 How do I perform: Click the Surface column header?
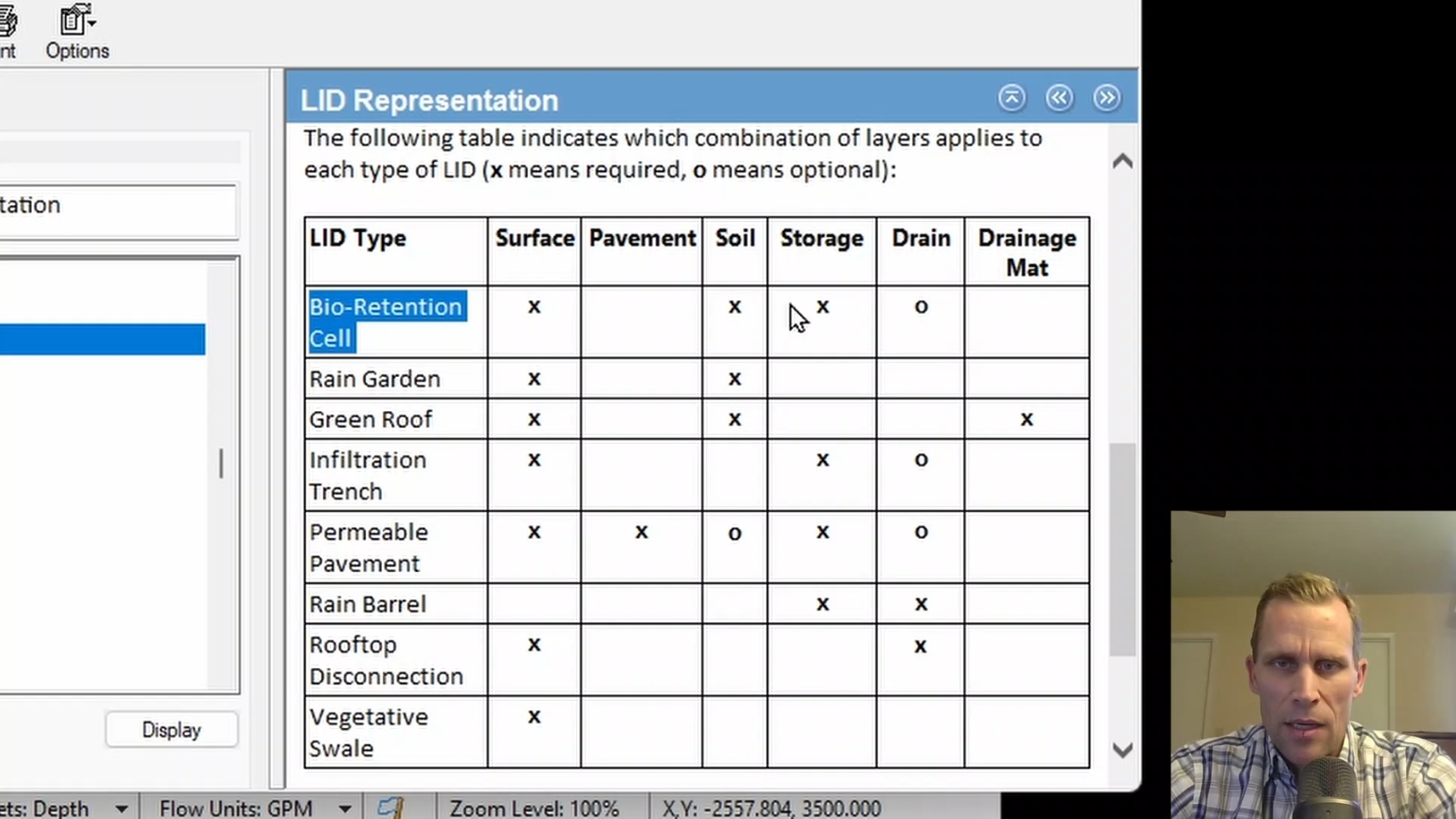tap(535, 239)
